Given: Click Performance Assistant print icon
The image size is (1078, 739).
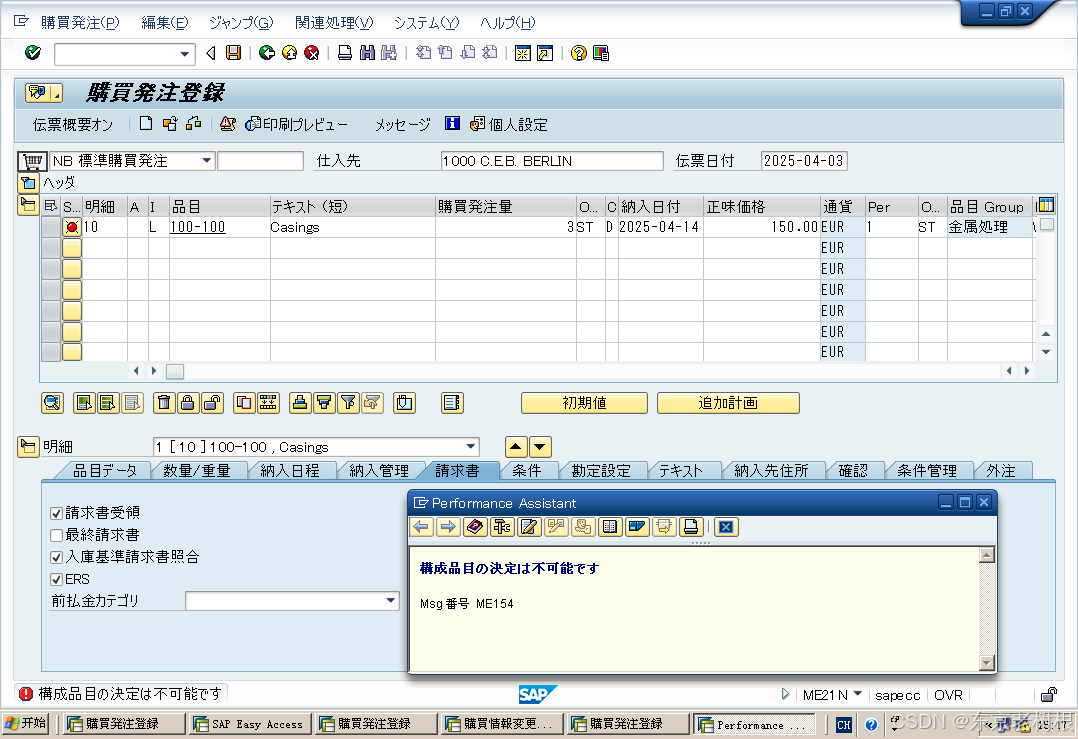Looking at the screenshot, I should (691, 527).
